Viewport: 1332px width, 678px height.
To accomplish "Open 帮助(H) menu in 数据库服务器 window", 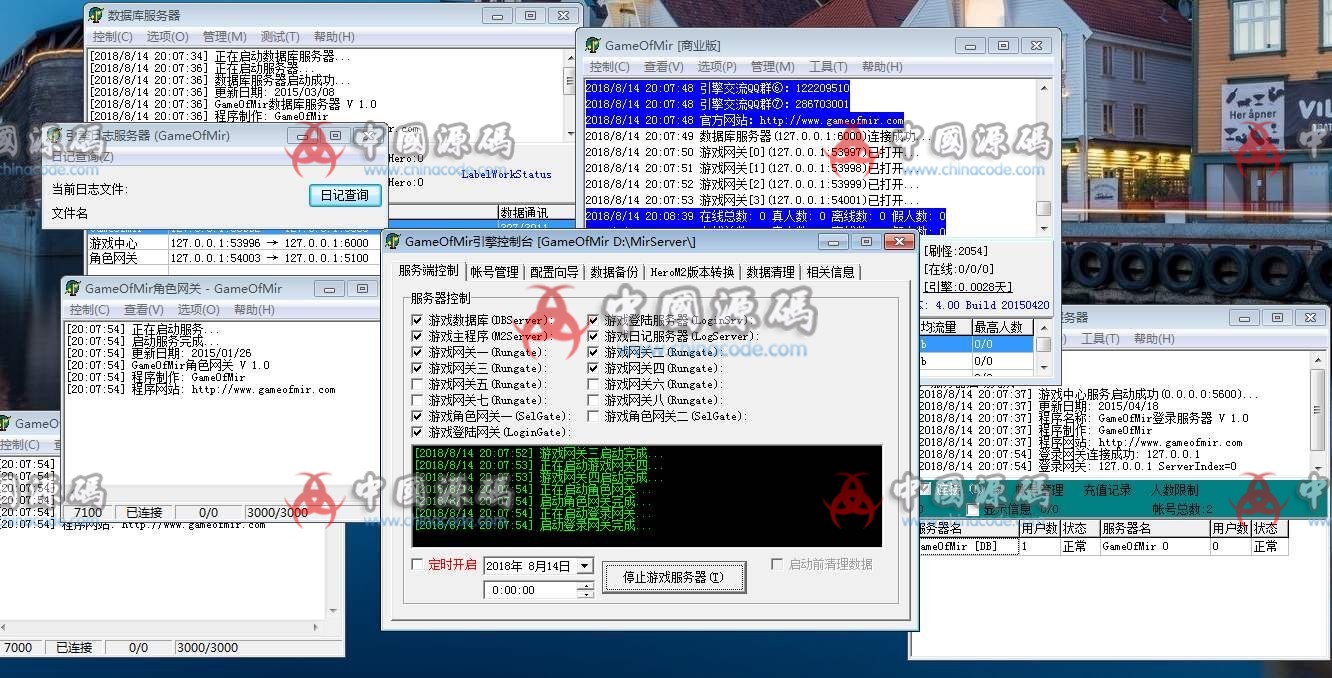I will click(x=334, y=37).
